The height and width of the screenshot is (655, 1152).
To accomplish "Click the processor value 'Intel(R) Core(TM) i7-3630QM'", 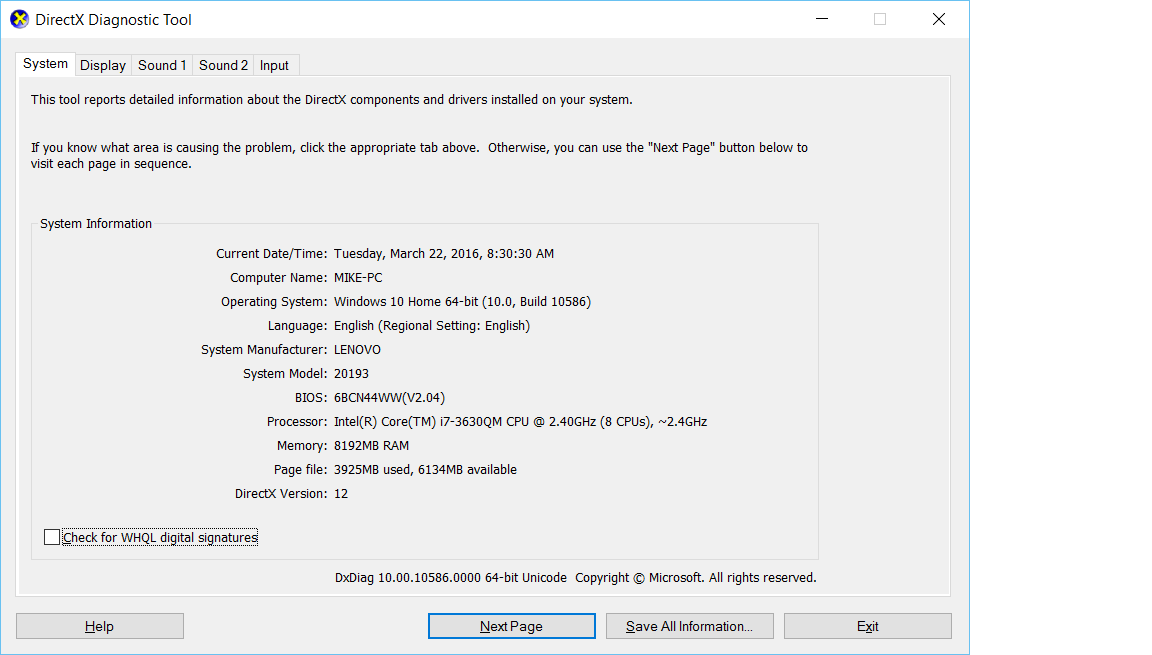I will pyautogui.click(x=419, y=422).
